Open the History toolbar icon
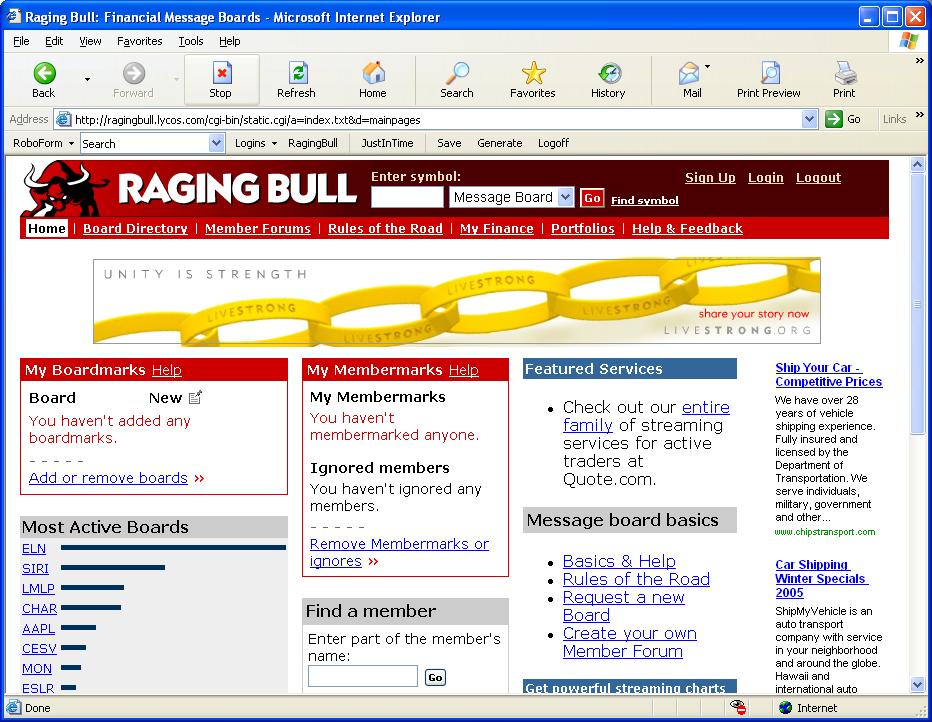932x722 pixels. pyautogui.click(x=608, y=74)
